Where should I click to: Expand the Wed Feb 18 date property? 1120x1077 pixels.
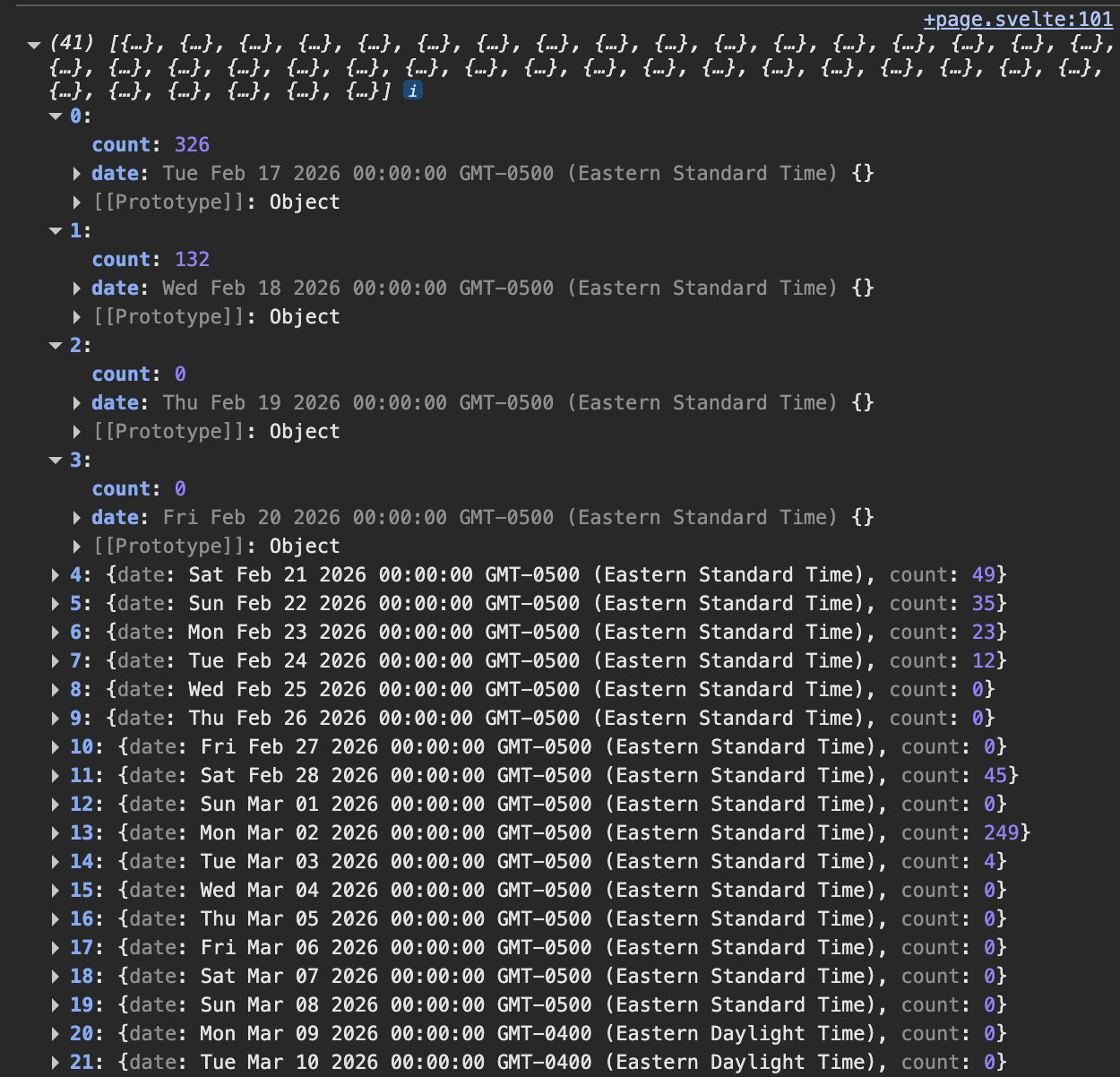point(77,289)
